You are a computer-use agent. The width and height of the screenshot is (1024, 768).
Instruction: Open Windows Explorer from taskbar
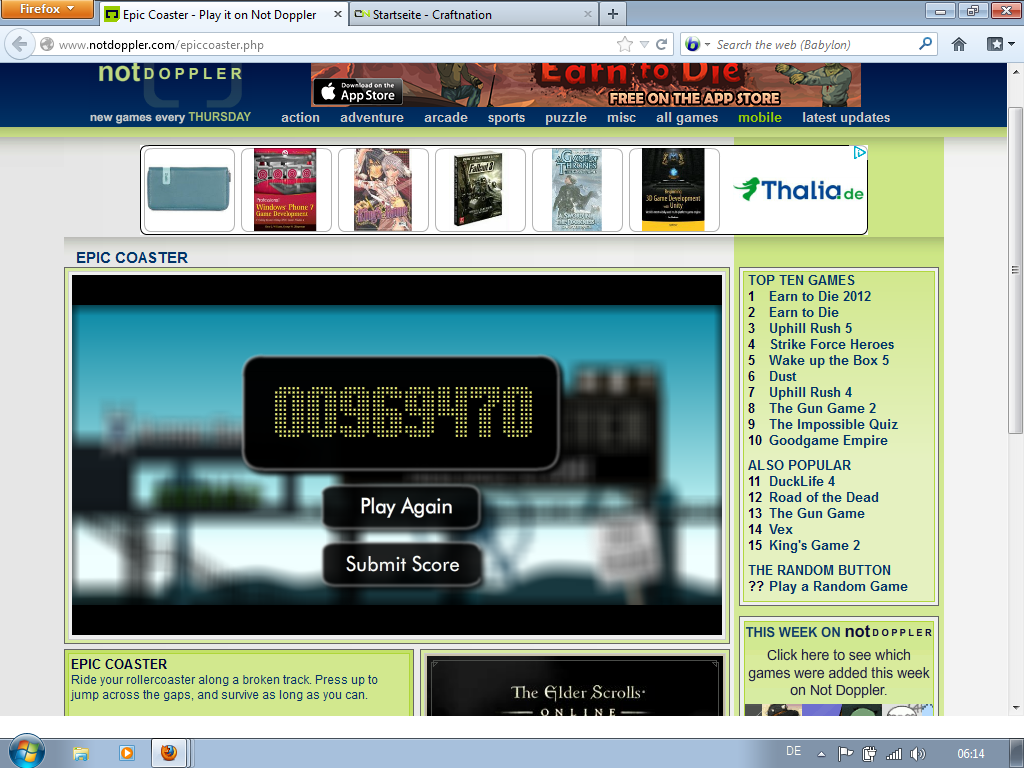[x=81, y=753]
